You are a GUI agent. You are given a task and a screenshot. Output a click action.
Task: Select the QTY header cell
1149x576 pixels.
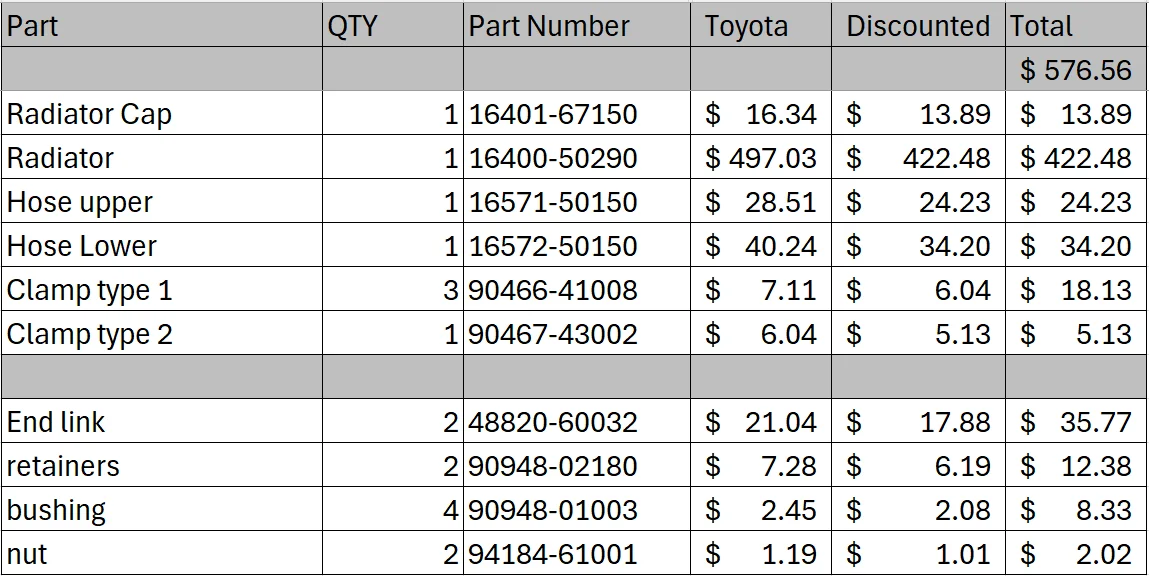coord(393,26)
